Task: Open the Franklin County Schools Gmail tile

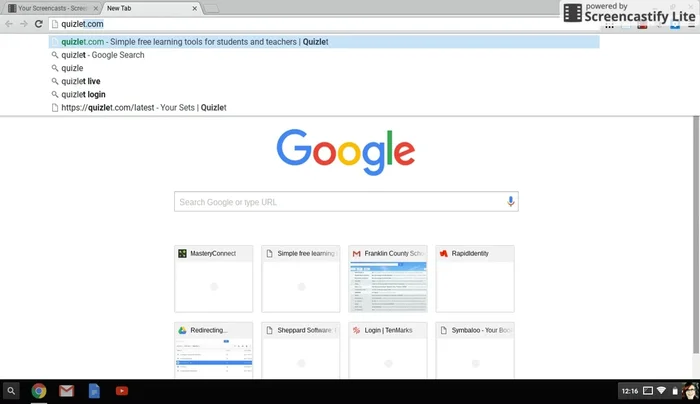Action: (x=387, y=279)
